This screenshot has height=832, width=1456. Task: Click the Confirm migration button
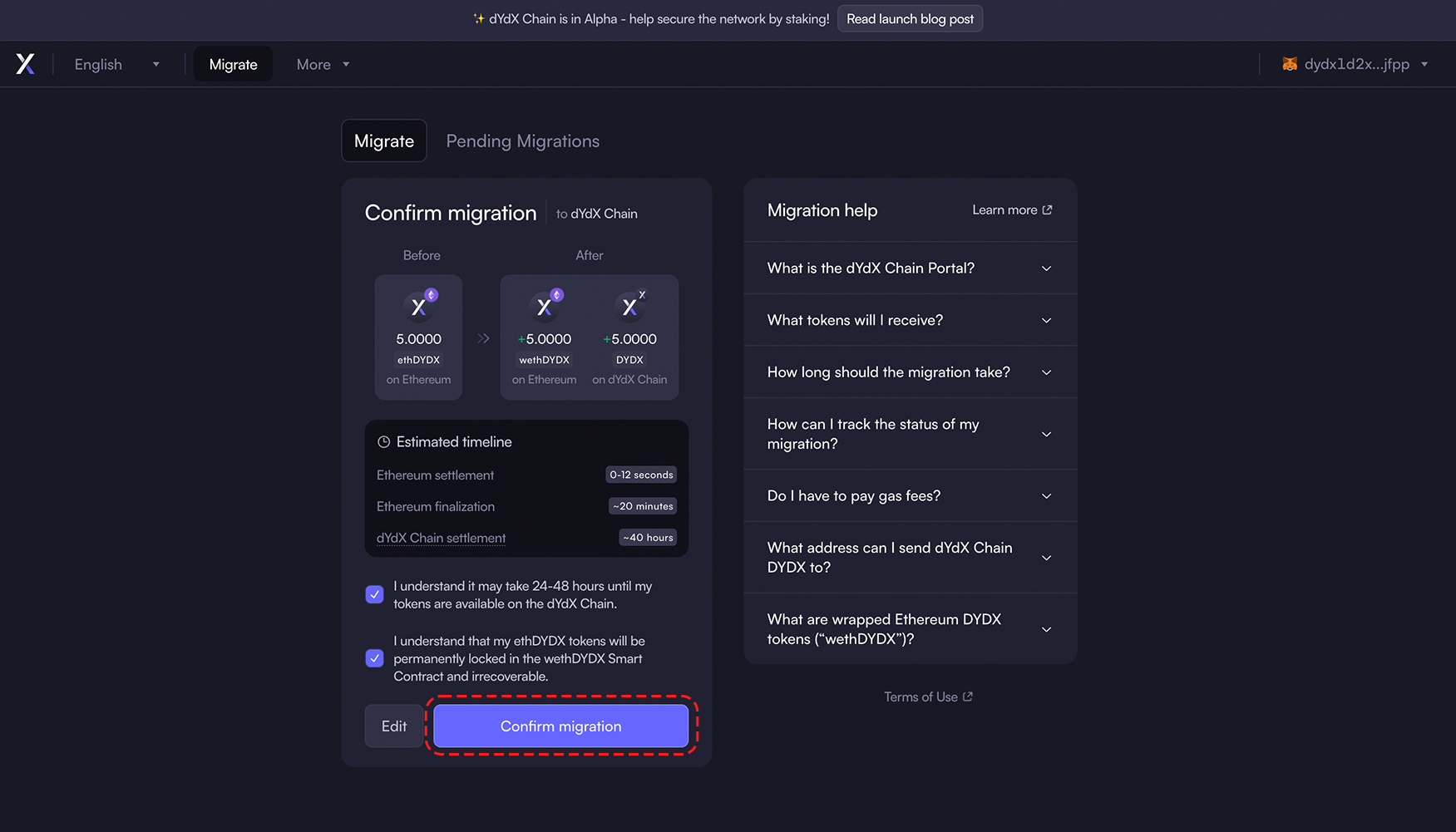(561, 726)
